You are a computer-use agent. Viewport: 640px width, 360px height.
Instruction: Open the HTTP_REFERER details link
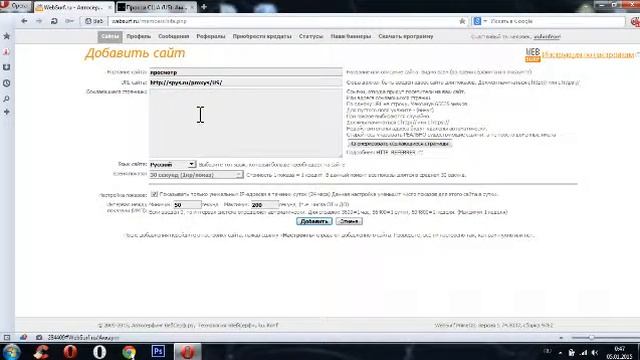[396, 153]
